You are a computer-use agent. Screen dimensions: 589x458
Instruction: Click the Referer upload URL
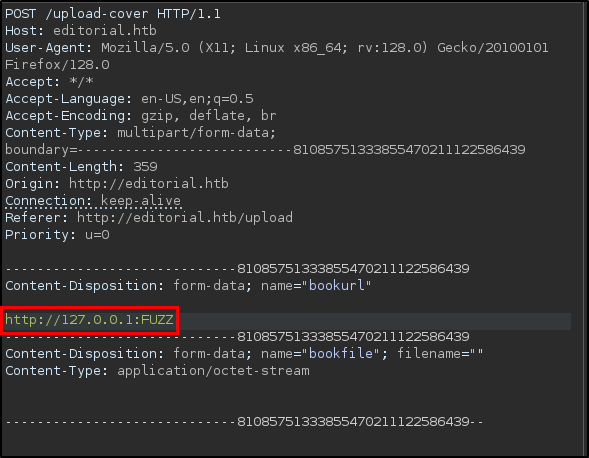(x=185, y=218)
